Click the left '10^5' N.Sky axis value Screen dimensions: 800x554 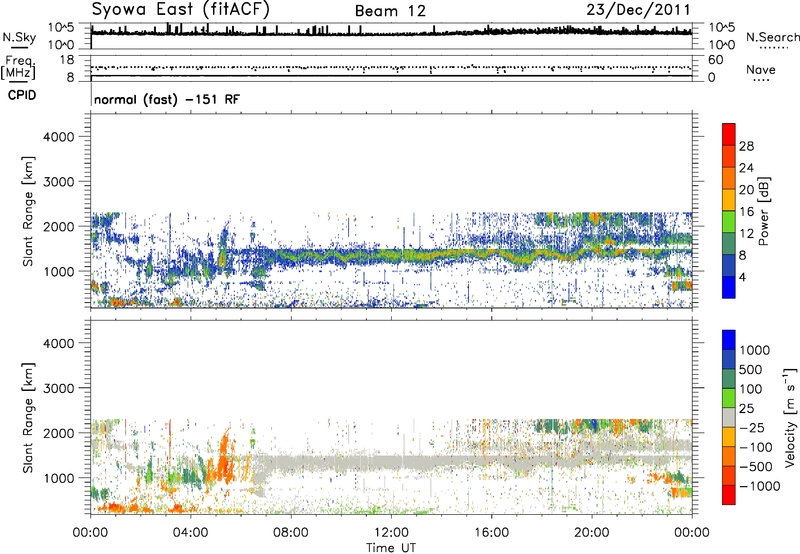point(60,28)
